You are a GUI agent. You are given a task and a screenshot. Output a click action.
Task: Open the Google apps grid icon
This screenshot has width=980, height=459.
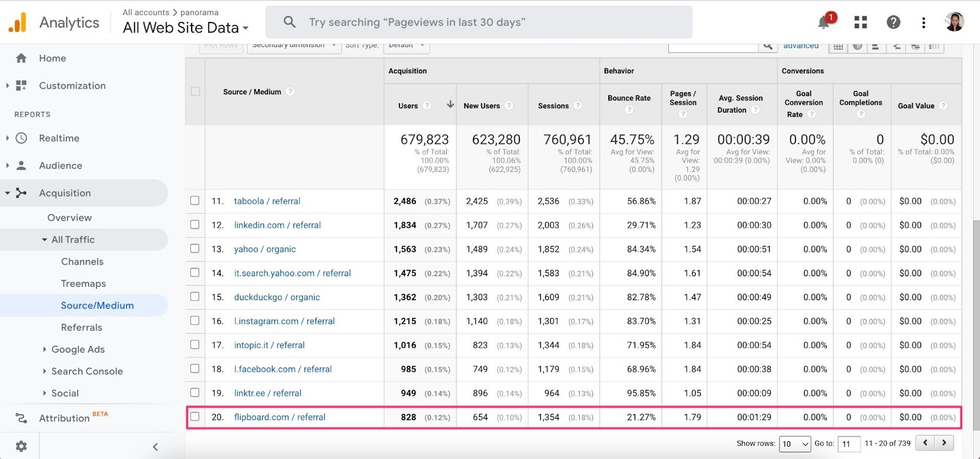[x=860, y=22]
